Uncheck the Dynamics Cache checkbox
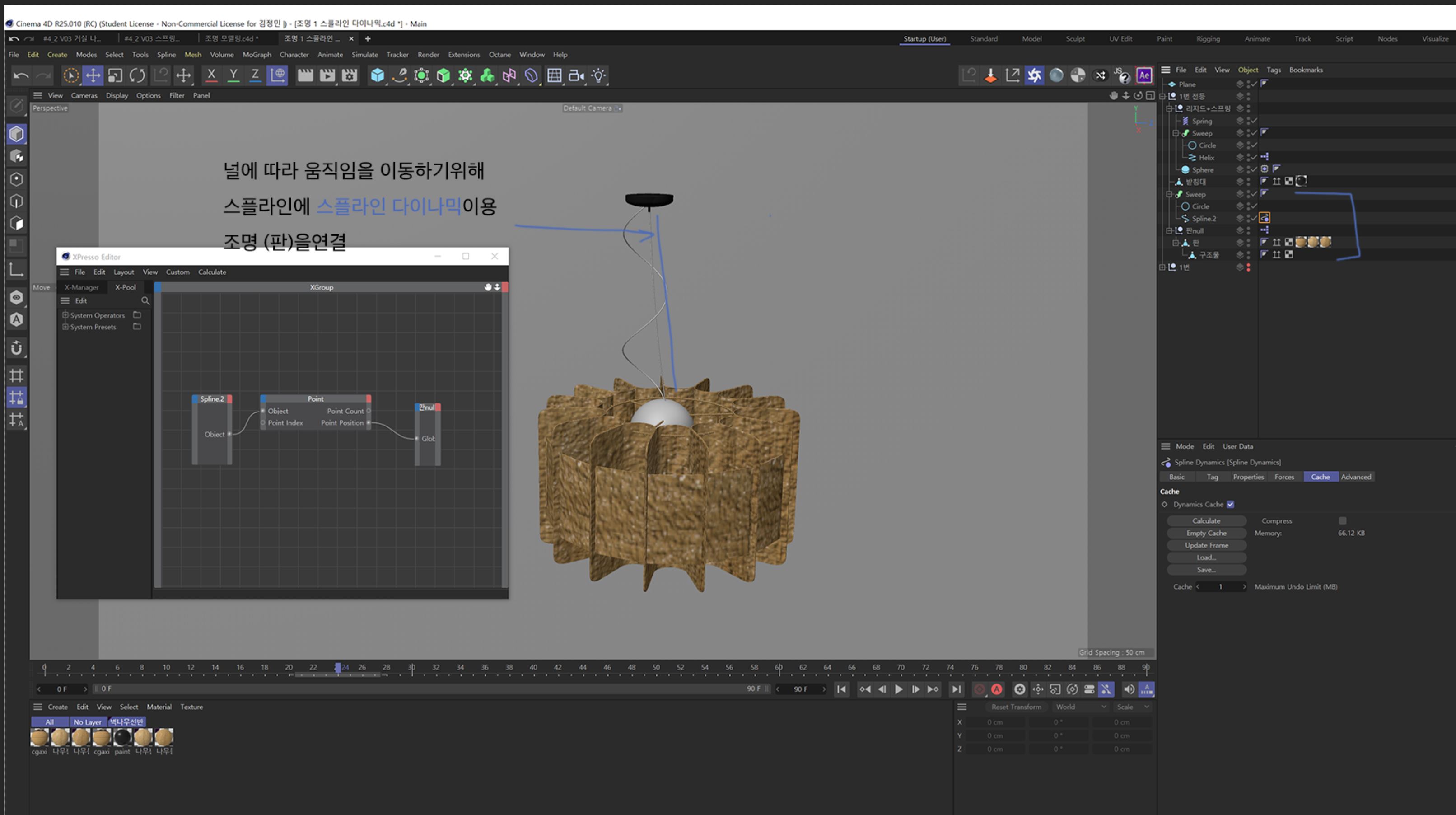Viewport: 1456px width, 815px height. pyautogui.click(x=1231, y=504)
